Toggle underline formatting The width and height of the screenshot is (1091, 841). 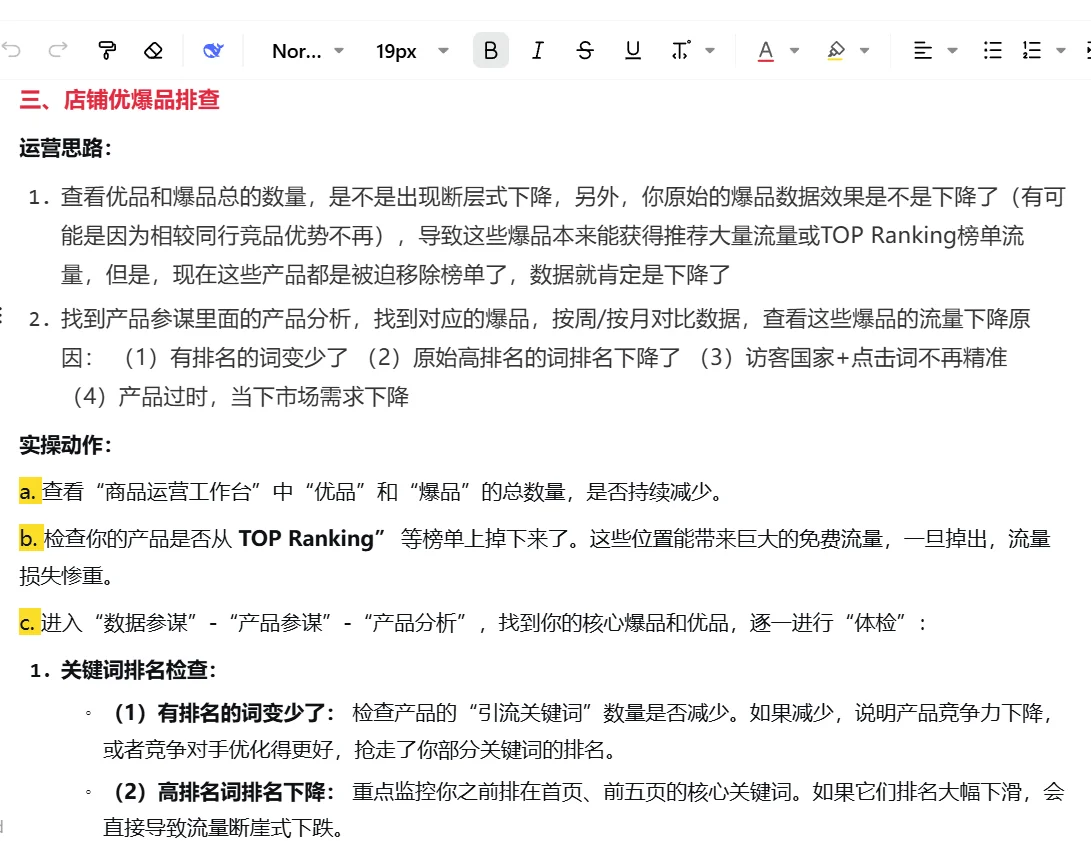pos(632,50)
